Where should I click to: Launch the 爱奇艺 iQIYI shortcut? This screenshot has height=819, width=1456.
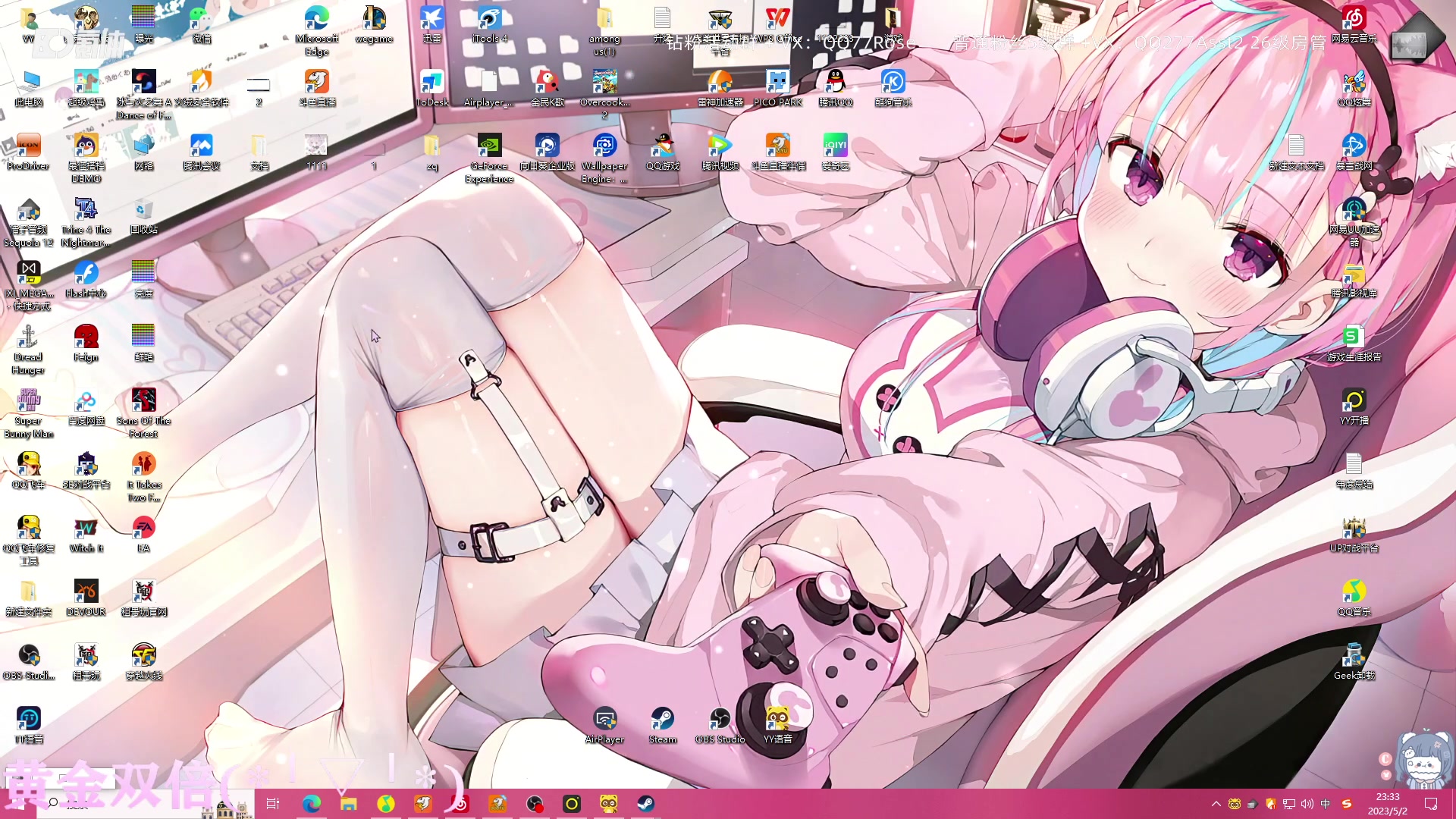[x=835, y=152]
